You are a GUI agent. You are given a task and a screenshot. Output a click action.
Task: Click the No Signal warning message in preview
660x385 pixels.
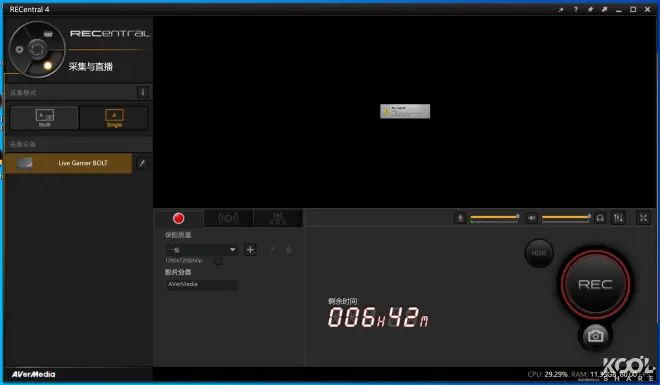tap(405, 112)
